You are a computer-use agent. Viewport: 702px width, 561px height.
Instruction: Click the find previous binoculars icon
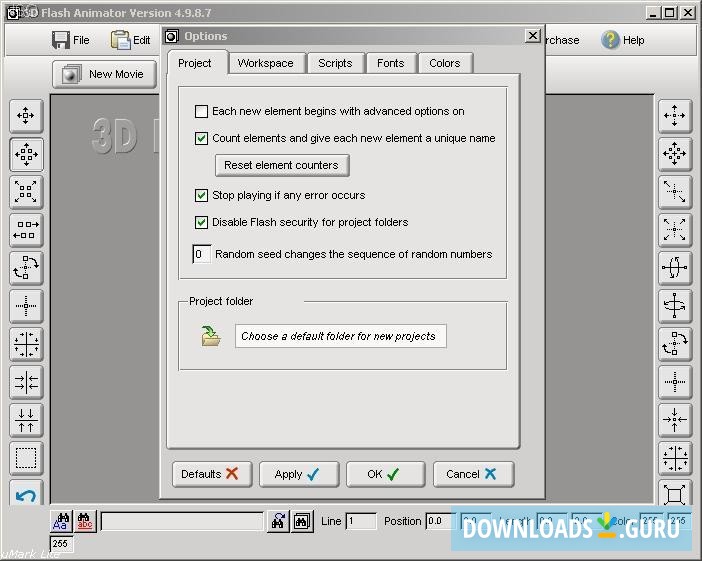[278, 522]
